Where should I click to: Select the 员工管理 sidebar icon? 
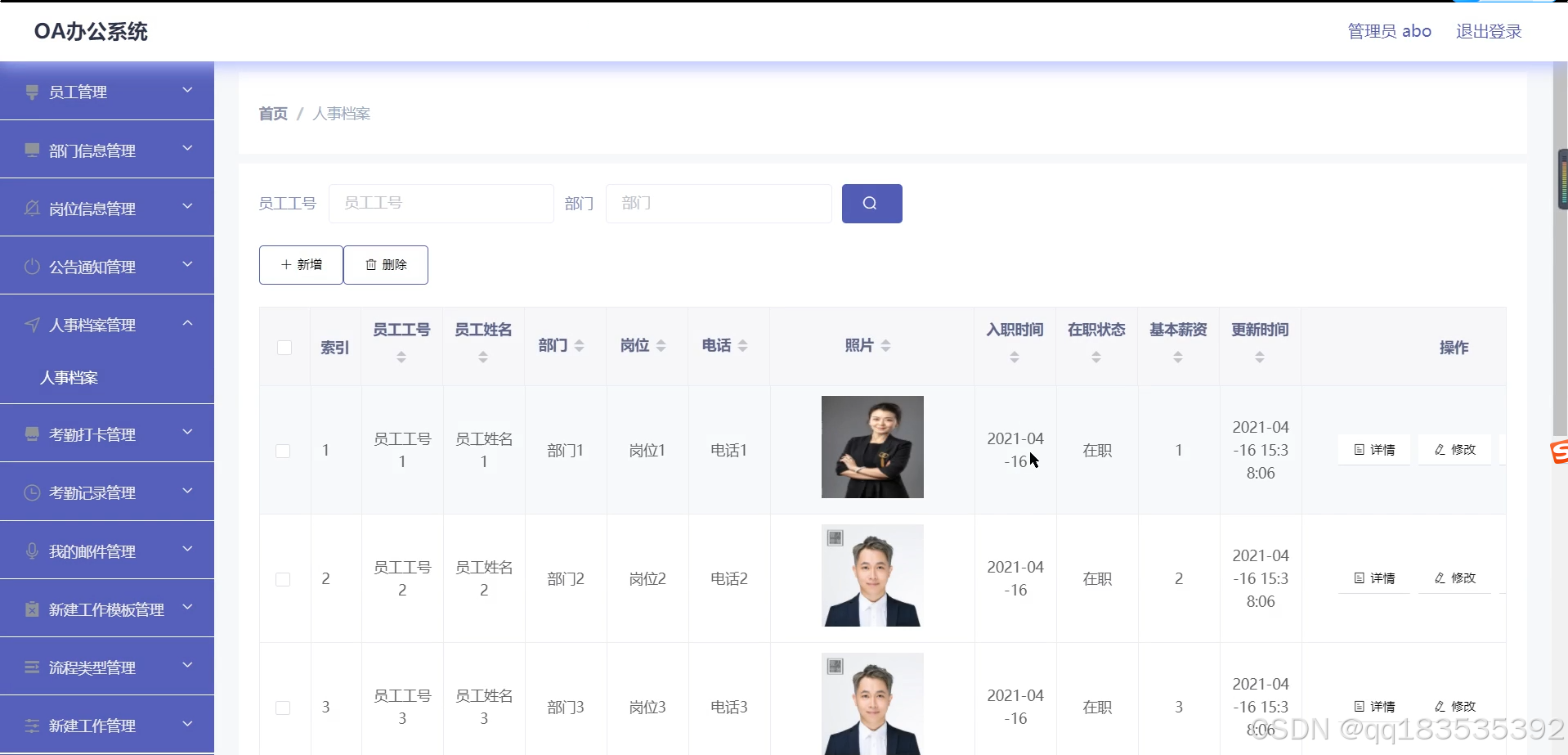pos(32,92)
